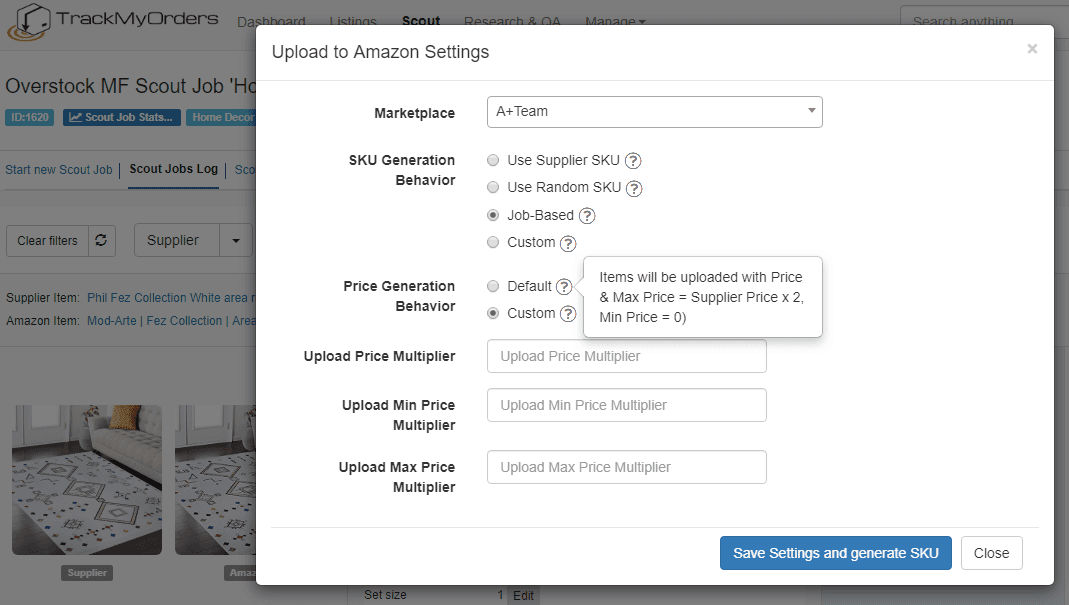Click inside the Upload Price Multiplier field
1069x605 pixels.
626,356
